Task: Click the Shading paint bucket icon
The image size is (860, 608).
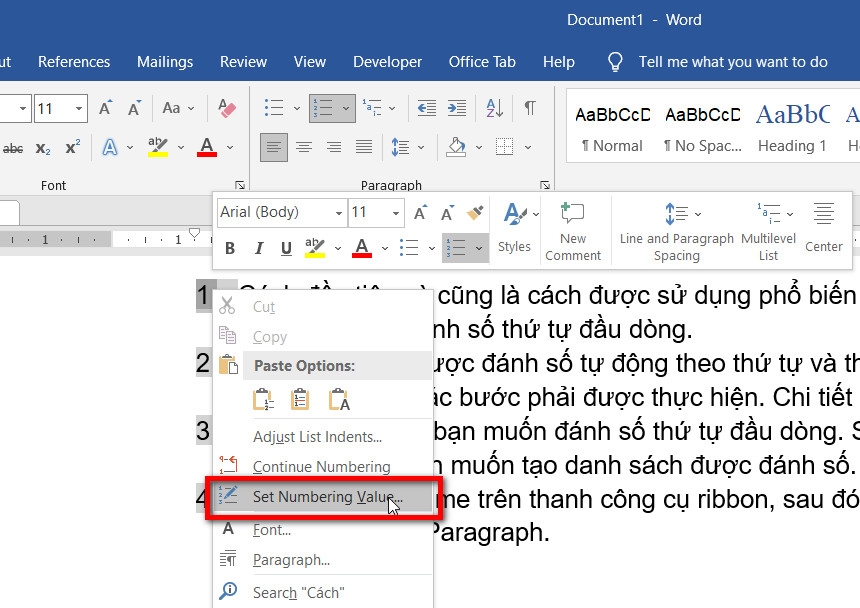Action: 456,147
